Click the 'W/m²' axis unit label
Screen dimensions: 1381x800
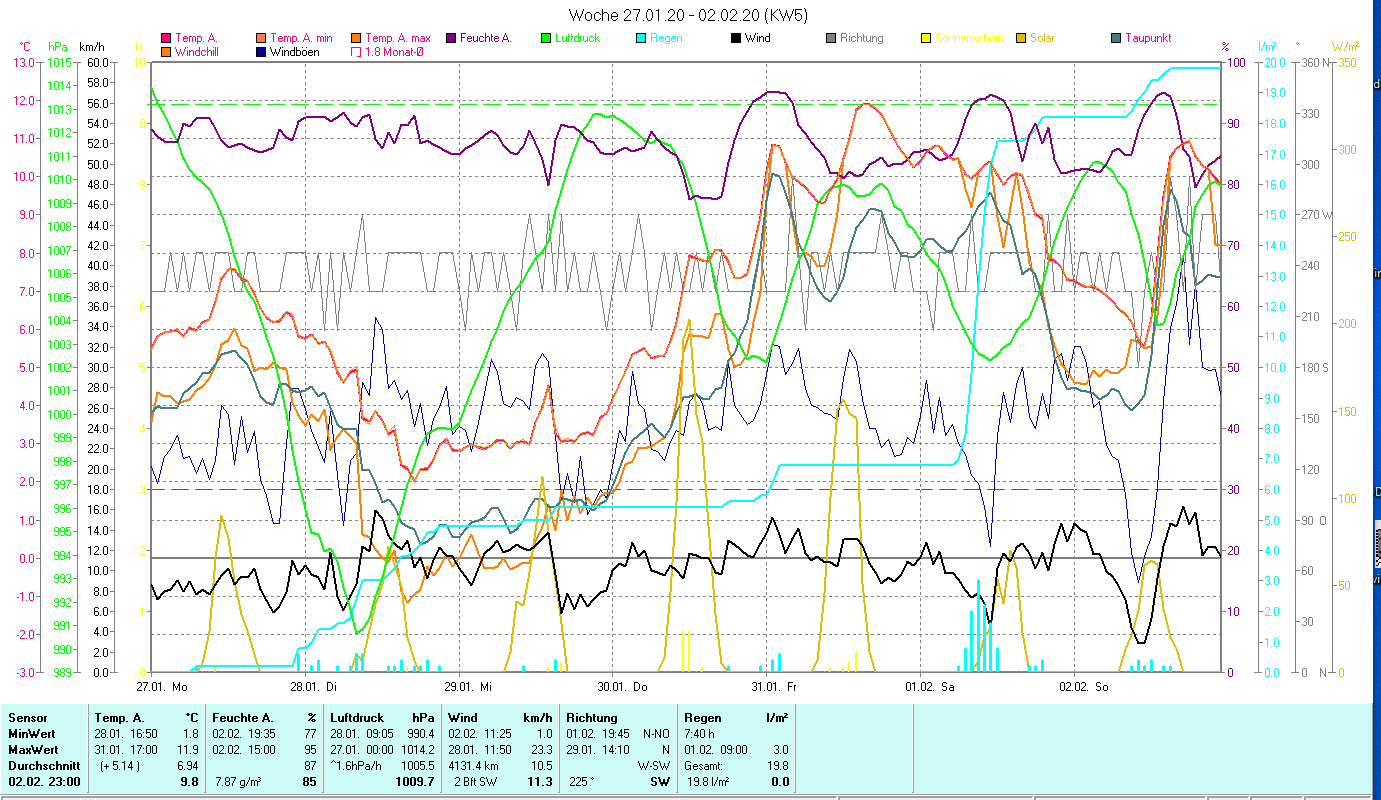1345,46
